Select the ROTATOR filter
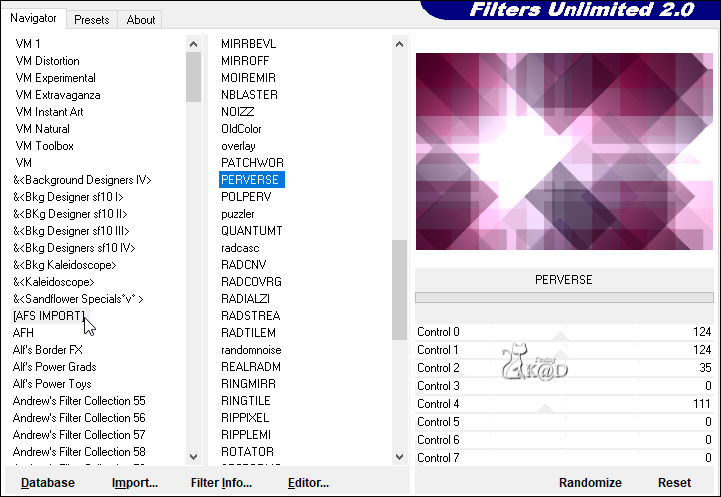721x497 pixels. point(247,452)
